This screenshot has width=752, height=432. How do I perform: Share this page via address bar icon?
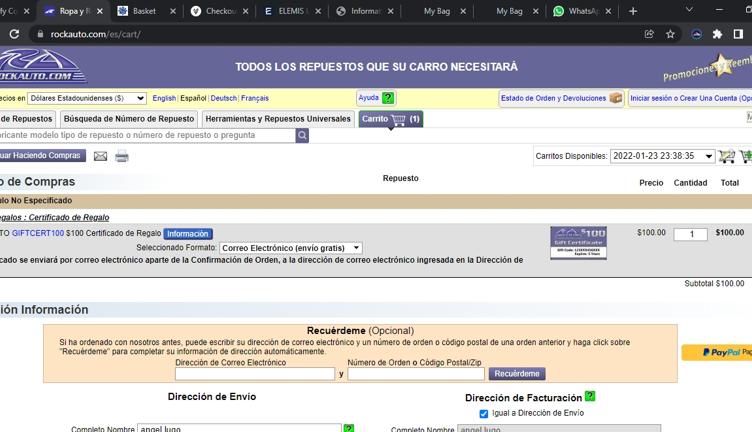[649, 34]
